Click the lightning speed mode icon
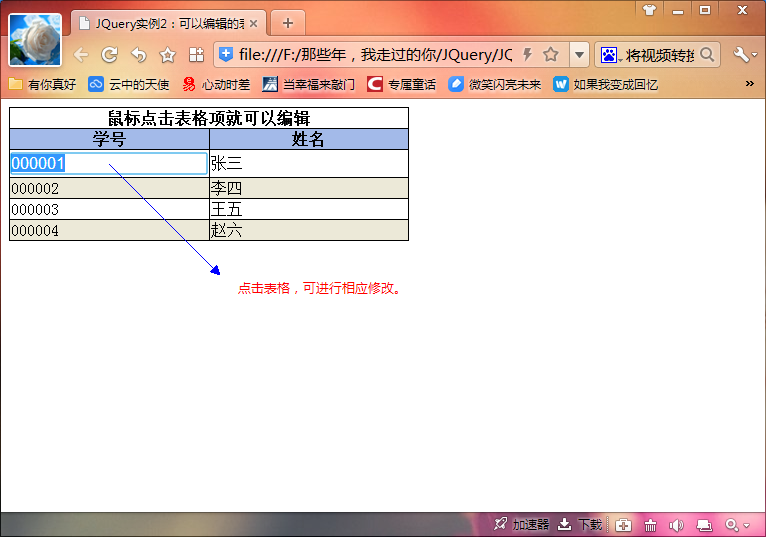 (x=528, y=54)
